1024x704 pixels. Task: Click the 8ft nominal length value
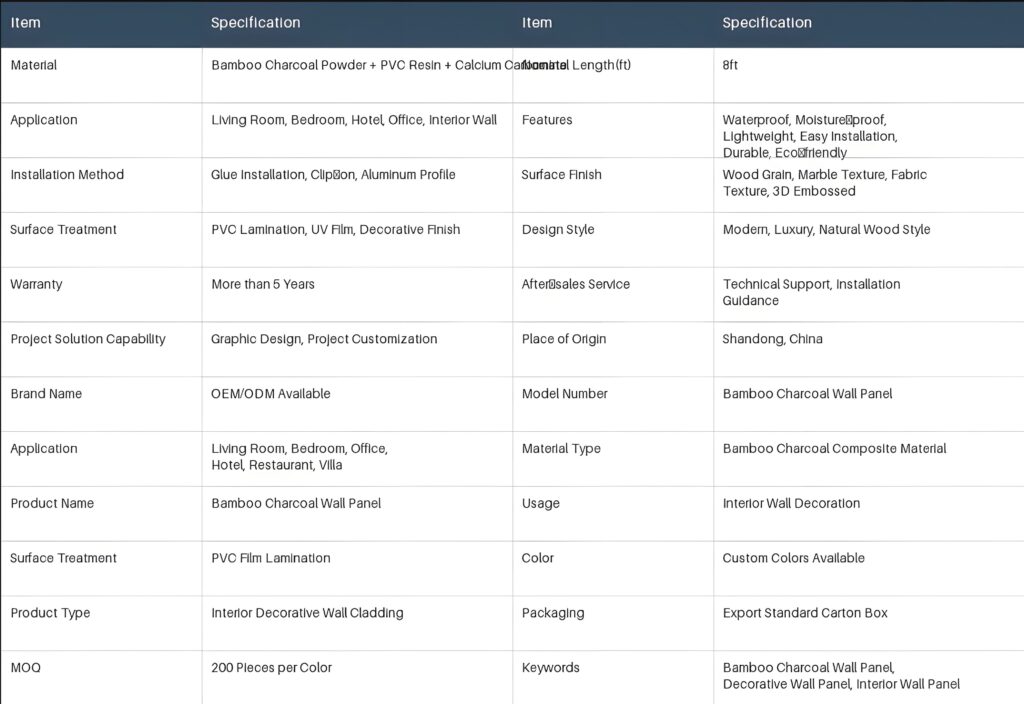[x=730, y=65]
